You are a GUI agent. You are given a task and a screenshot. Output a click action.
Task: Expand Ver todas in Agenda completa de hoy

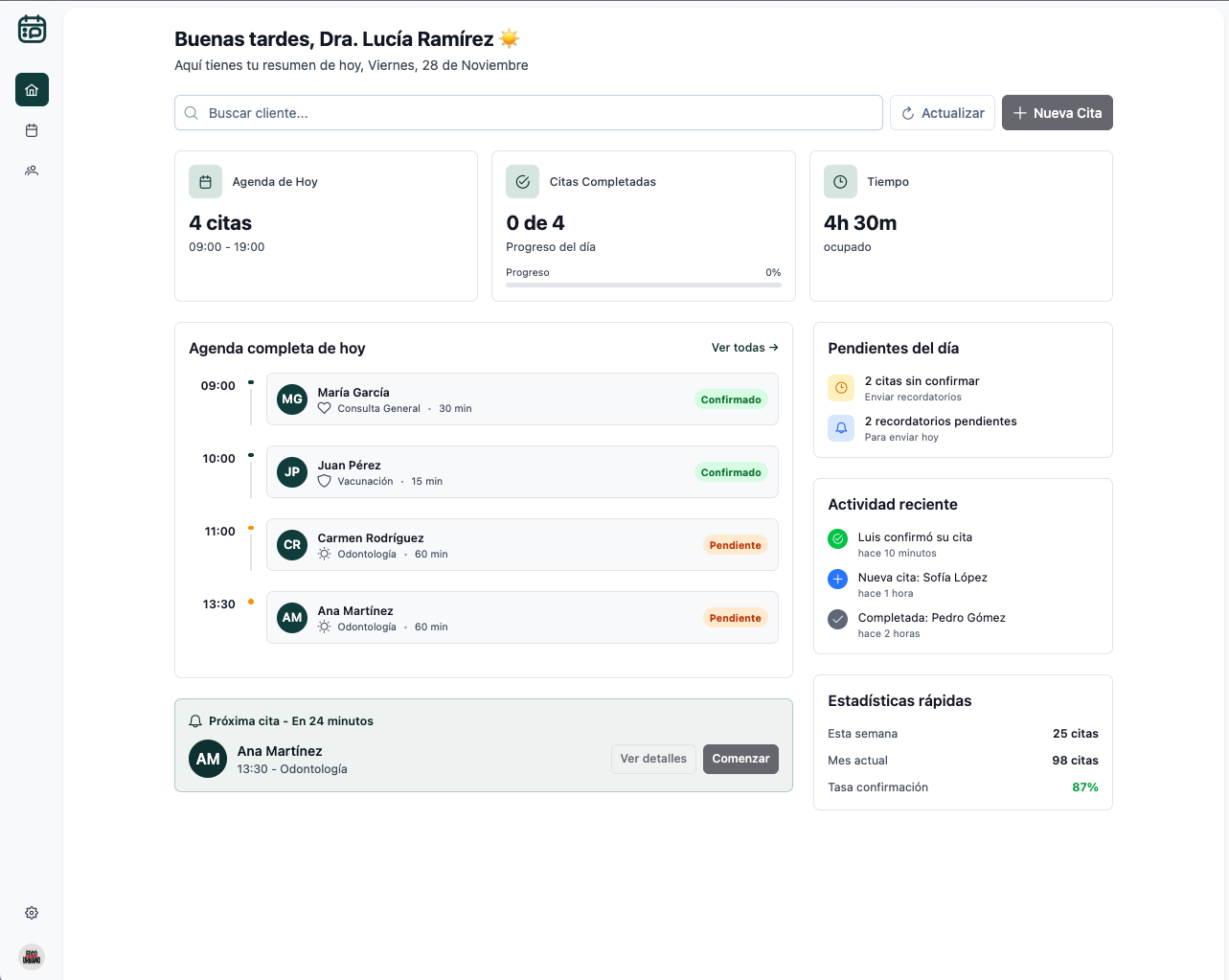[744, 347]
